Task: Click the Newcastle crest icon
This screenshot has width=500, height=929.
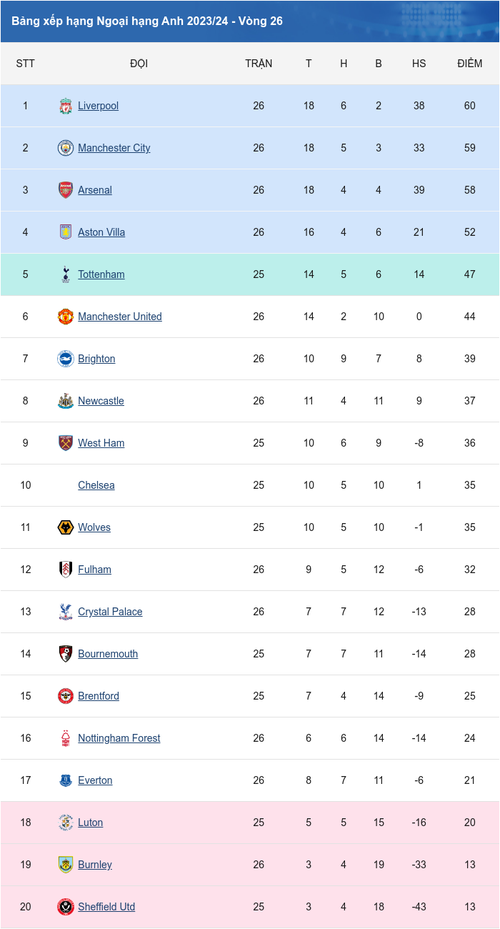Action: (x=66, y=401)
